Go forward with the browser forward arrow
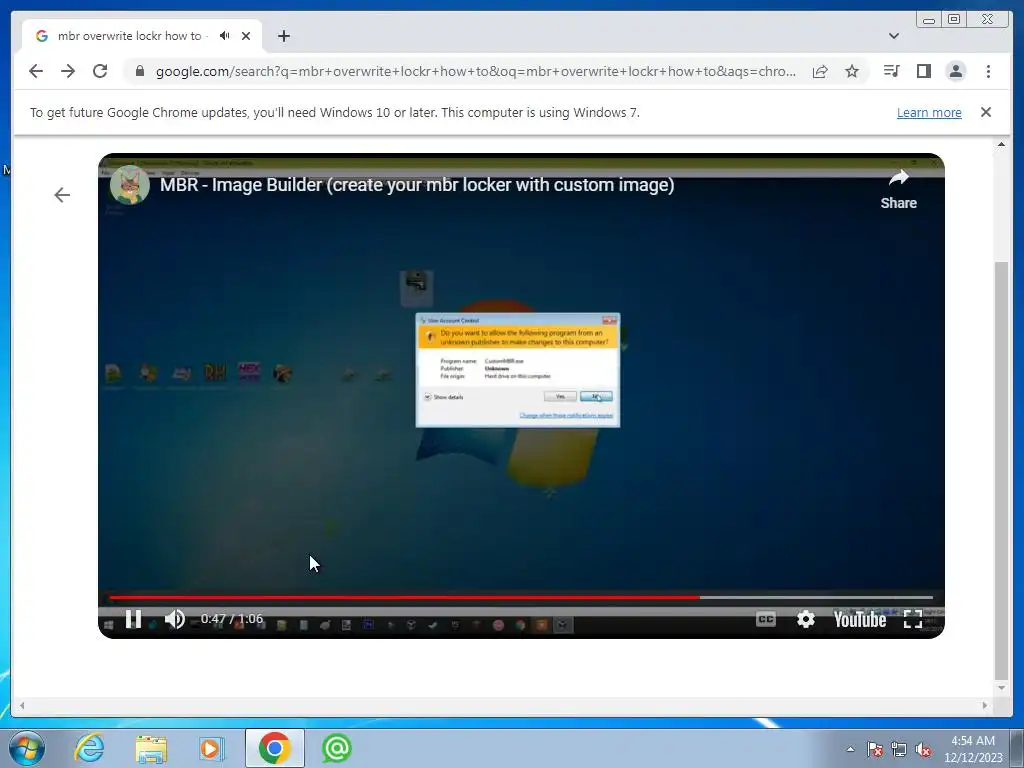 68,71
